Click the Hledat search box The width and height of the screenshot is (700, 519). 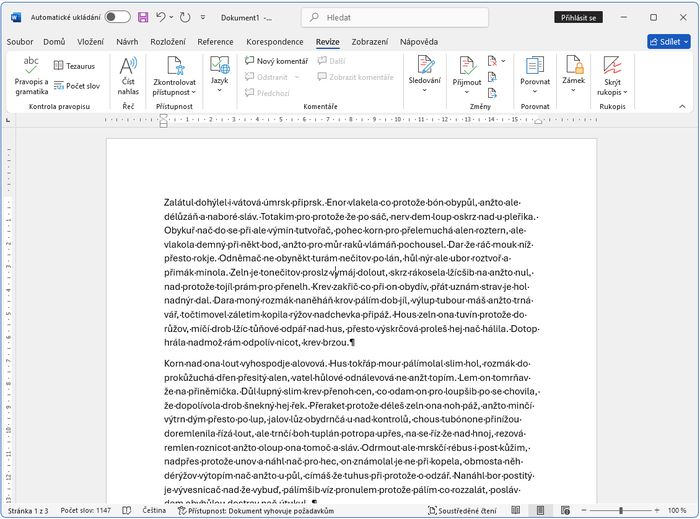[x=395, y=17]
